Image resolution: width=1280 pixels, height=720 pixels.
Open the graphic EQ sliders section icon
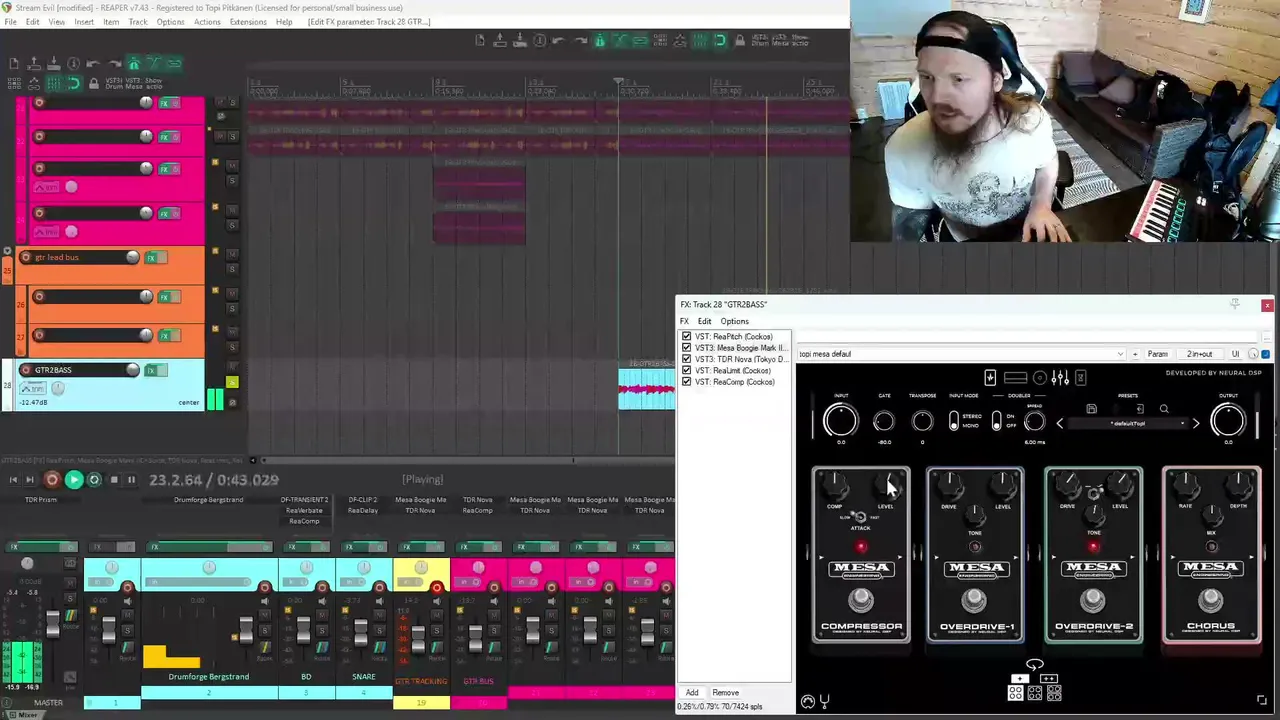click(1060, 377)
